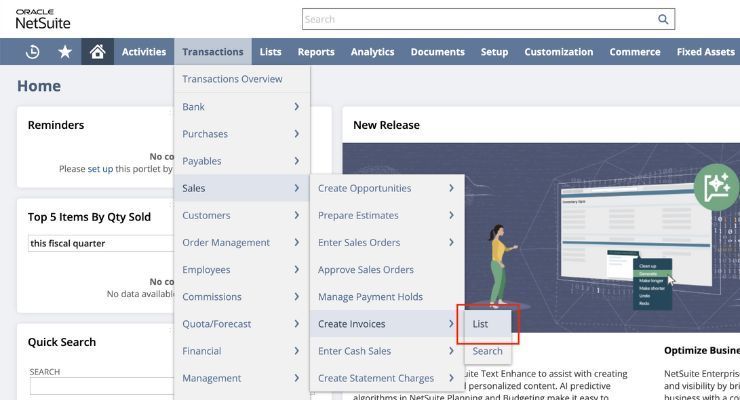Image resolution: width=740 pixels, height=400 pixels.
Task: Click the Quick Search input field
Action: click(x=101, y=386)
